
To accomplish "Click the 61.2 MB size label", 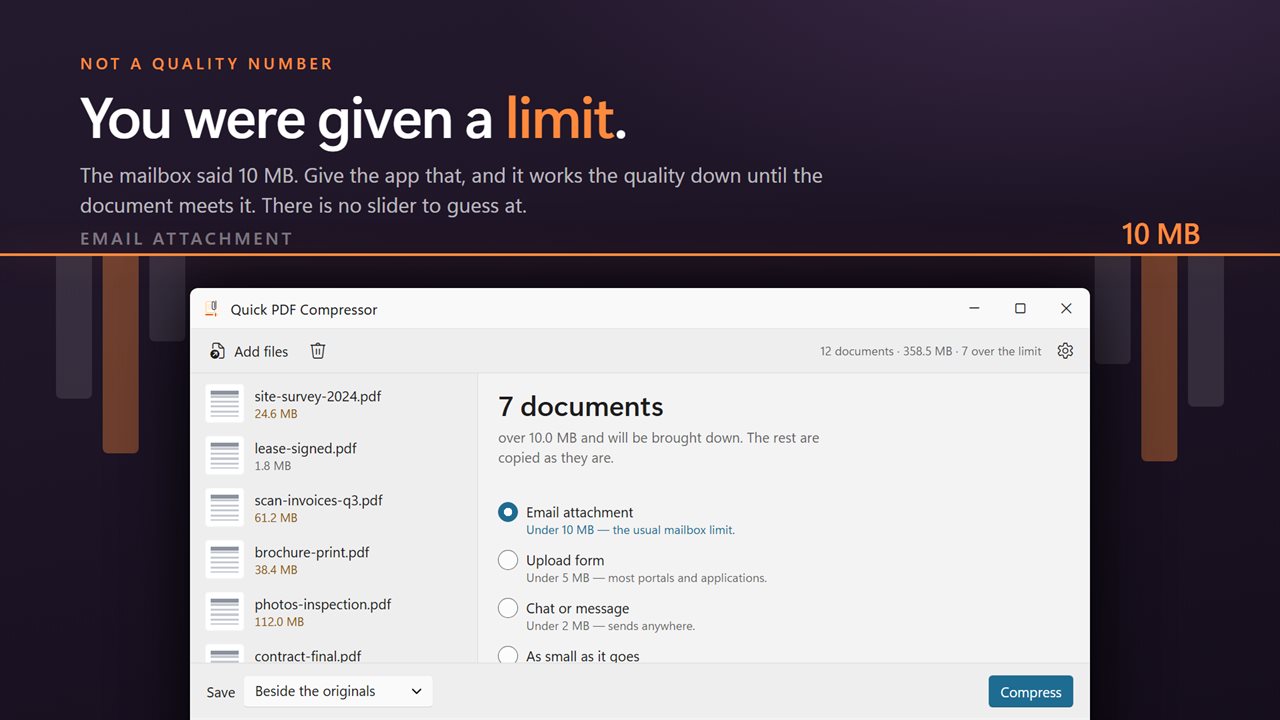I will pyautogui.click(x=276, y=518).
